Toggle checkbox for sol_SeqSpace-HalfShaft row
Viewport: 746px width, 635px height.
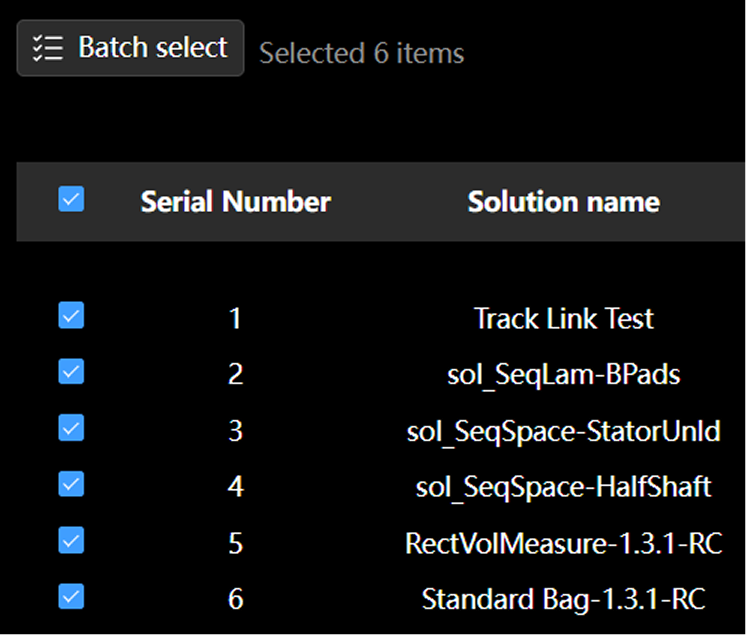click(x=71, y=484)
